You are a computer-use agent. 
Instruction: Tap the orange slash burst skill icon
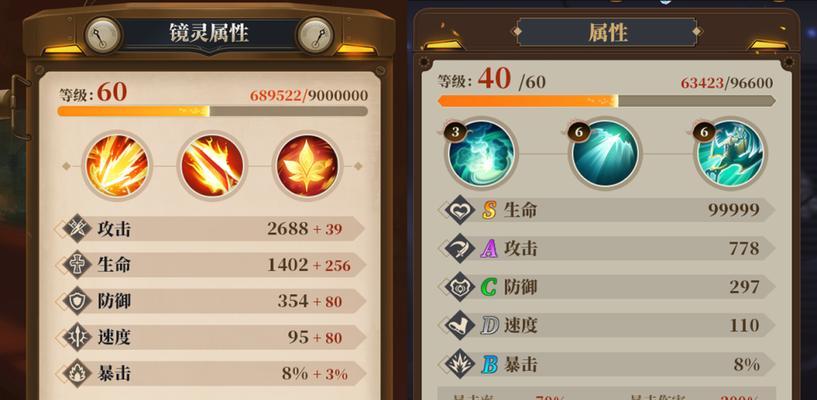pyautogui.click(x=117, y=165)
